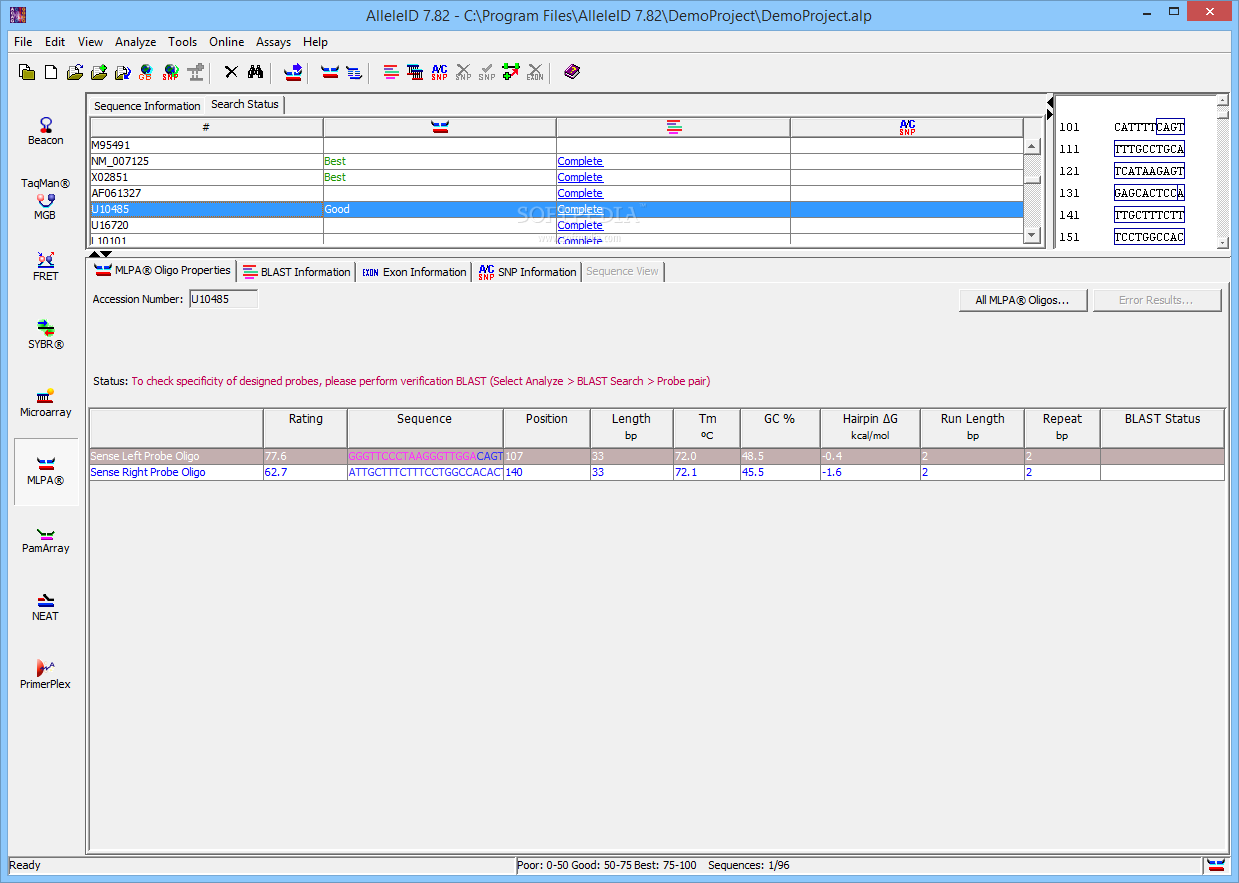
Task: Open the Assays menu
Action: tap(274, 42)
